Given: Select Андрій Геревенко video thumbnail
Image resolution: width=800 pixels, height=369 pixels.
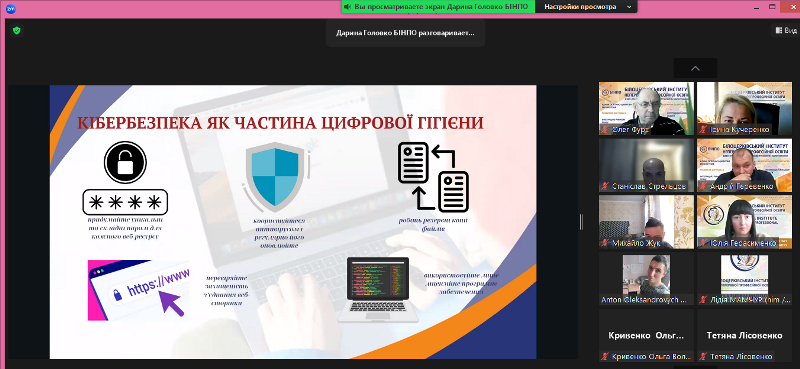Looking at the screenshot, I should [744, 165].
